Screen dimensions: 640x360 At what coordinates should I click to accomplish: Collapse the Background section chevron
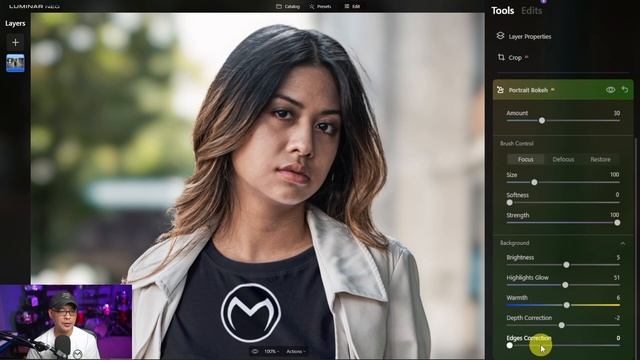pyautogui.click(x=622, y=243)
